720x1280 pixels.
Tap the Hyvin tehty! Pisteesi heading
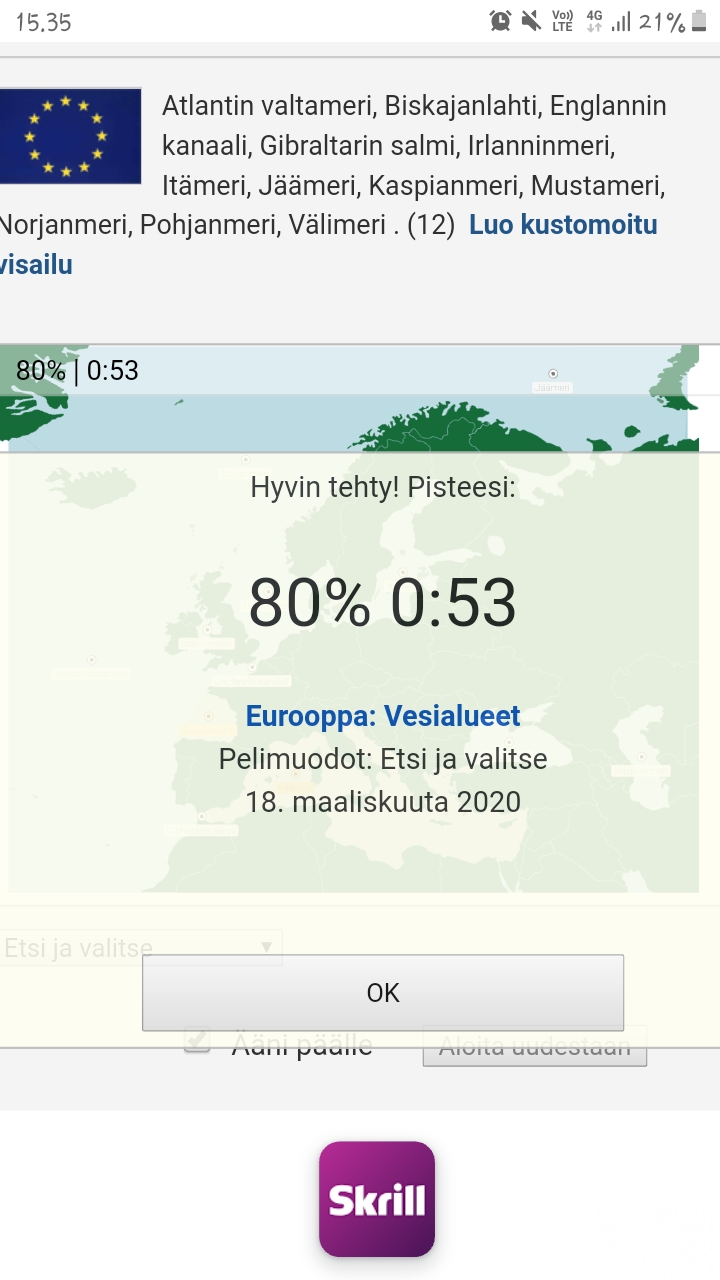point(383,488)
